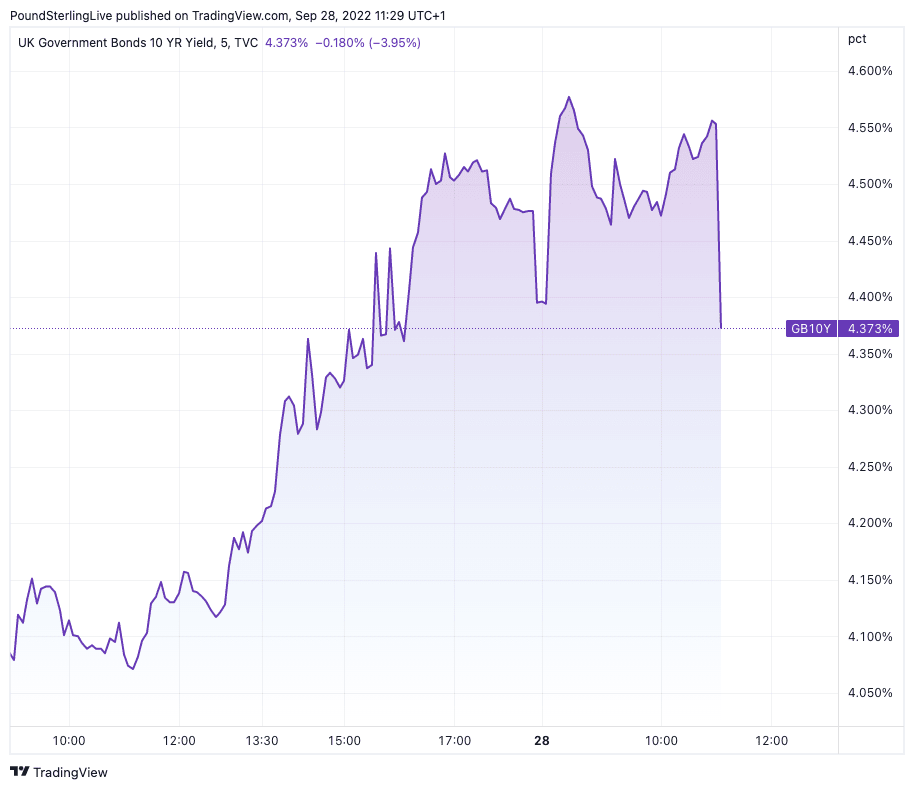Click the pct unit label
The width and height of the screenshot is (914, 789).
[857, 39]
